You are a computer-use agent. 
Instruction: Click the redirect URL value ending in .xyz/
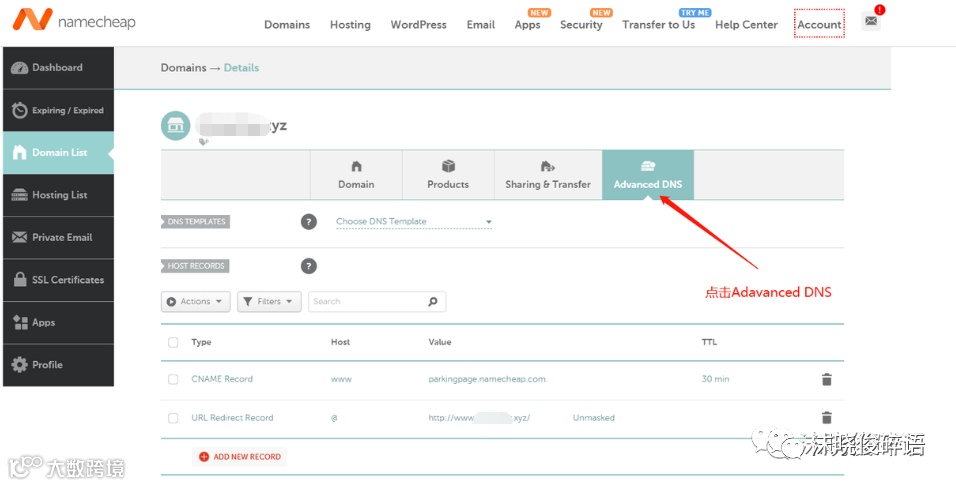tap(479, 418)
